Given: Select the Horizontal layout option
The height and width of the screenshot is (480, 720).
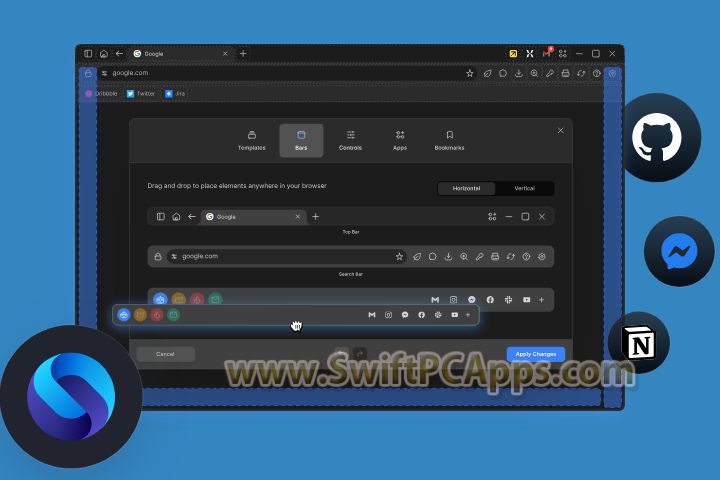Looking at the screenshot, I should 467,188.
